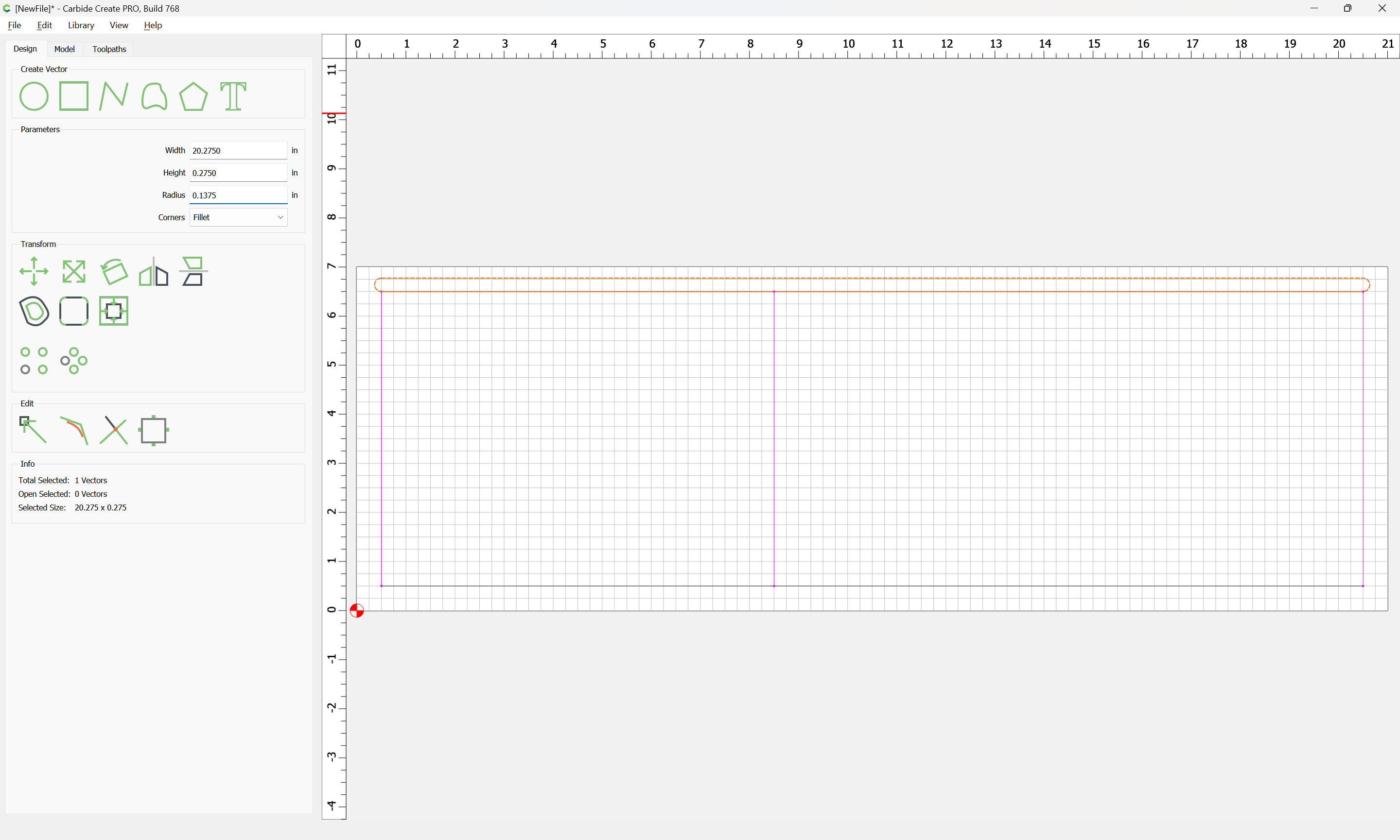The image size is (1400, 840).
Task: Switch to the Model tab
Action: (65, 49)
